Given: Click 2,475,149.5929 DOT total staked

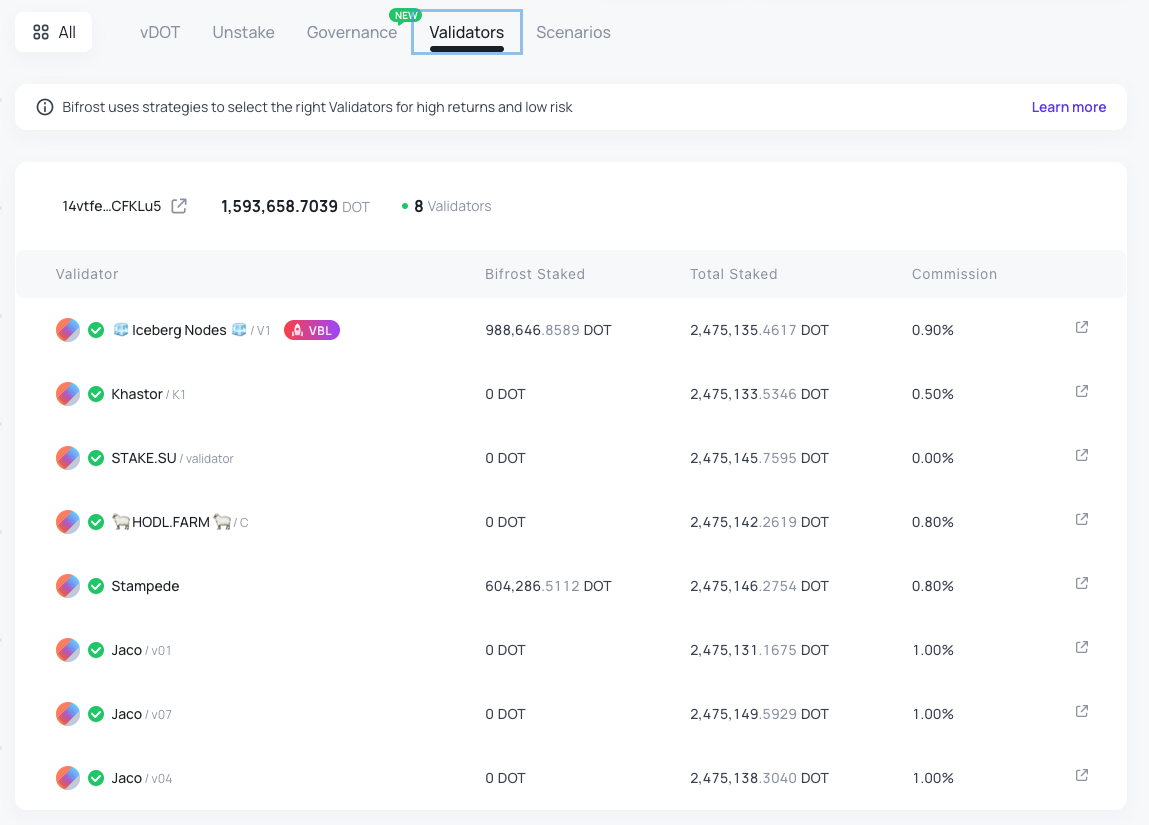Looking at the screenshot, I should [759, 714].
